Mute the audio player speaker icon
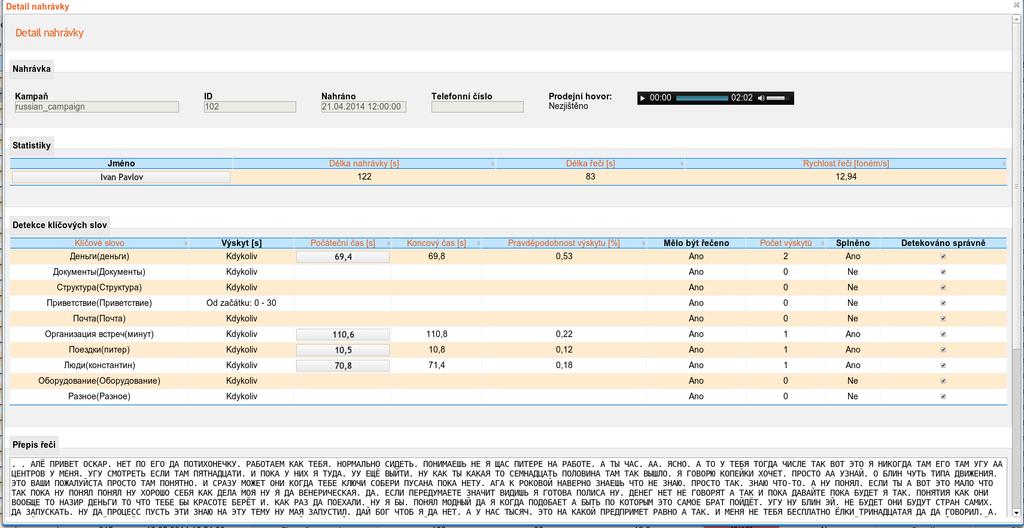Image resolution: width=1024 pixels, height=528 pixels. coord(761,98)
